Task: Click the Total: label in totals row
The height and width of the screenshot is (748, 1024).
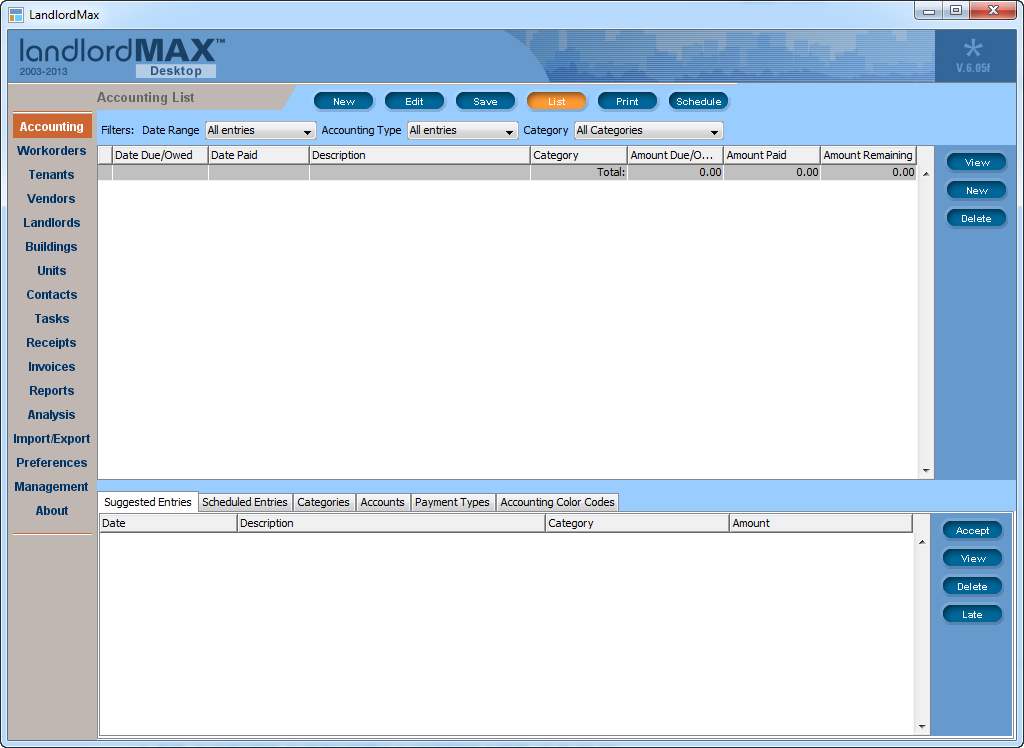Action: [611, 172]
